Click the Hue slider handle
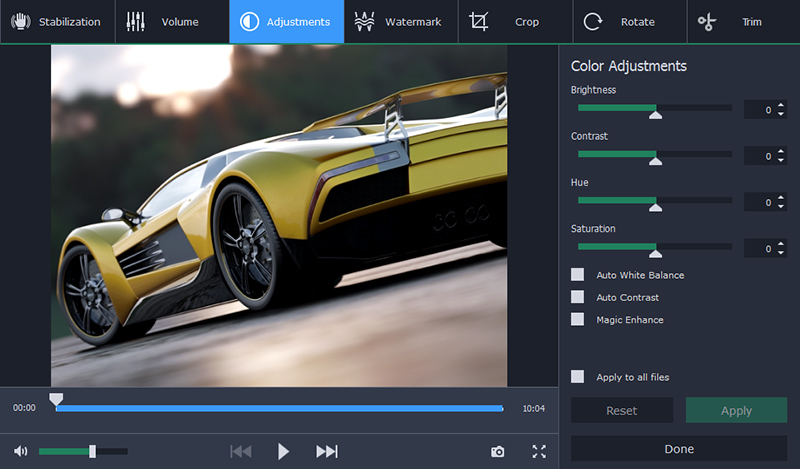 point(655,206)
